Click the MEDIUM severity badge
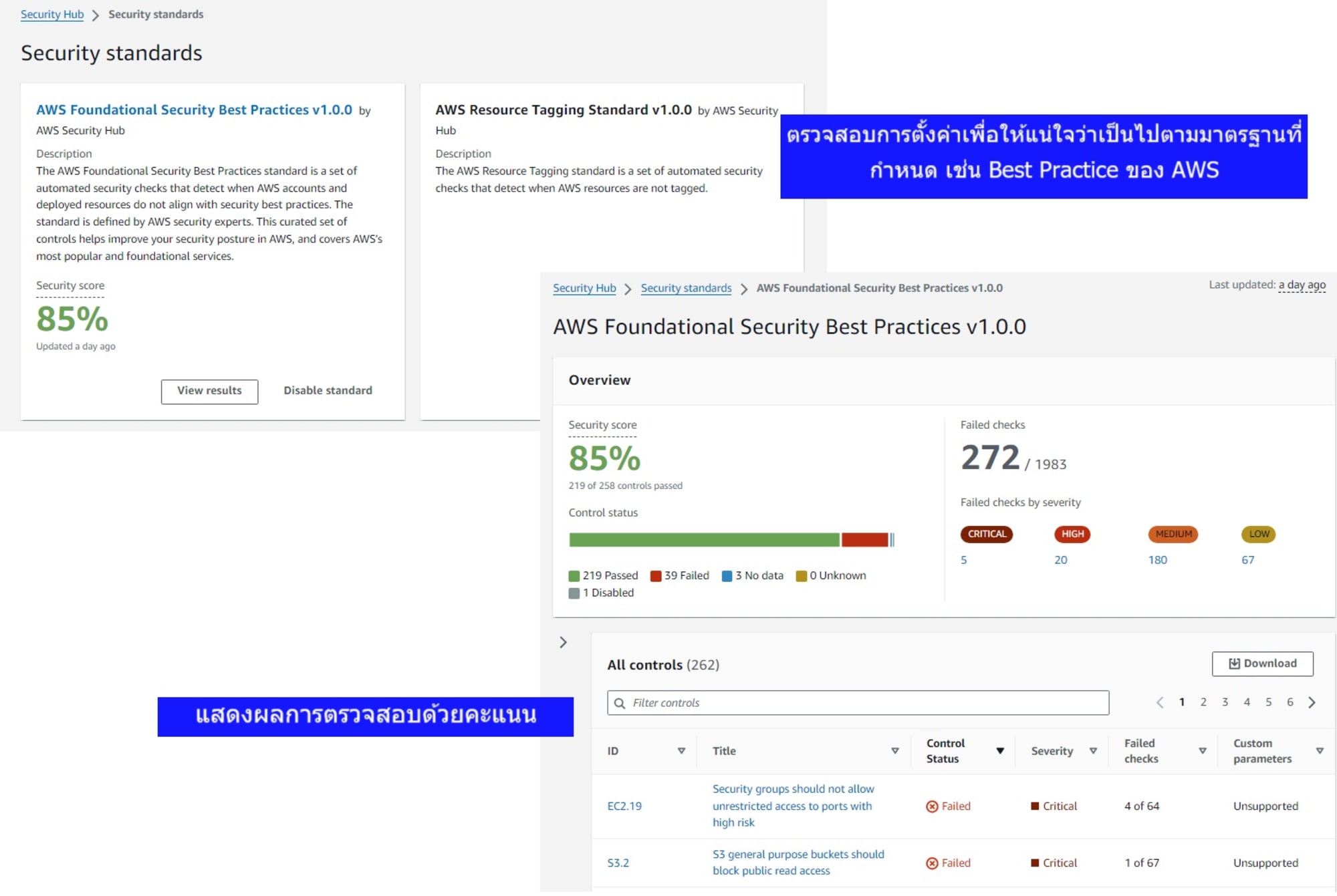 pos(1173,534)
